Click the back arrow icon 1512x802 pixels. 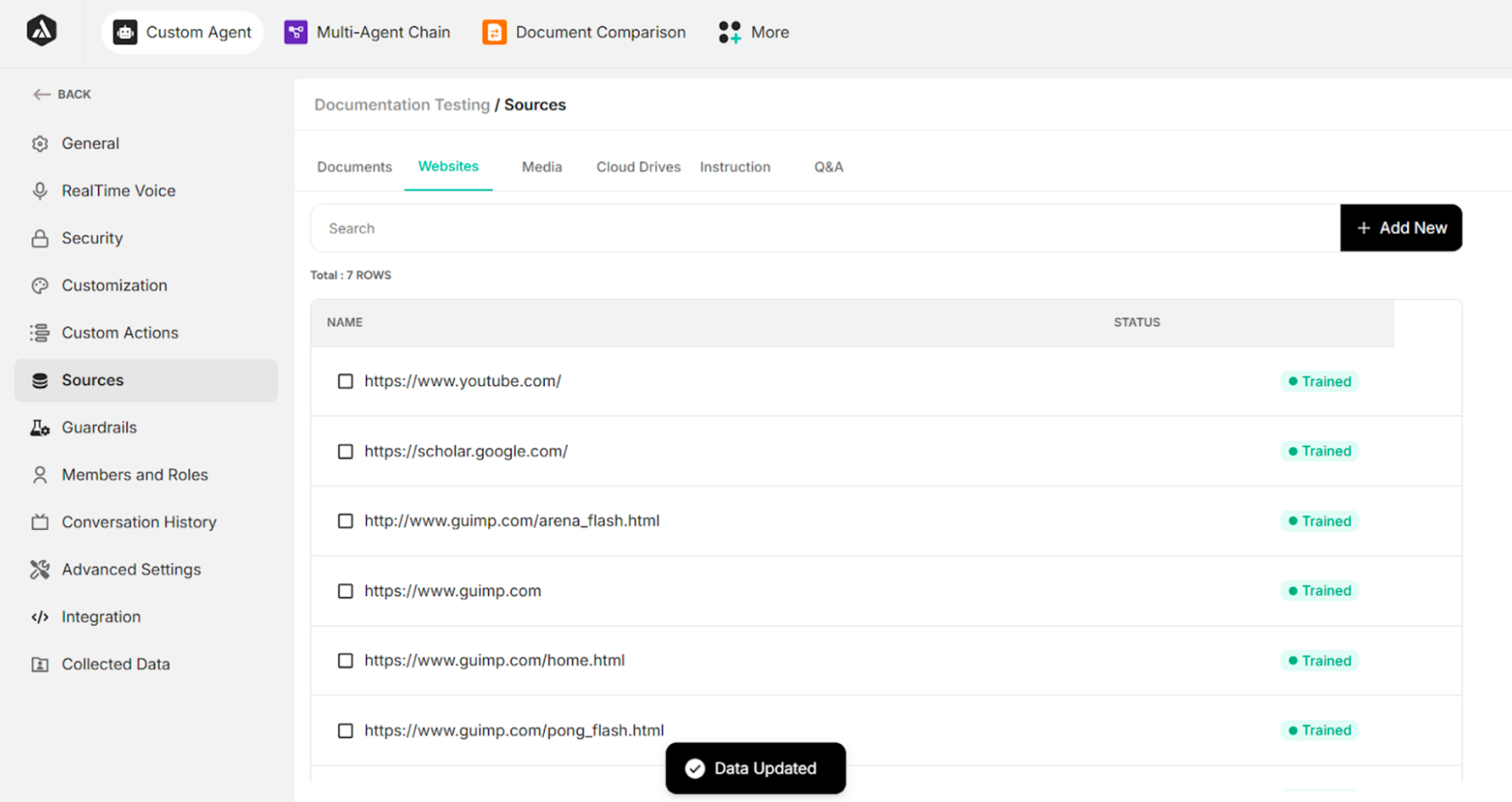41,94
